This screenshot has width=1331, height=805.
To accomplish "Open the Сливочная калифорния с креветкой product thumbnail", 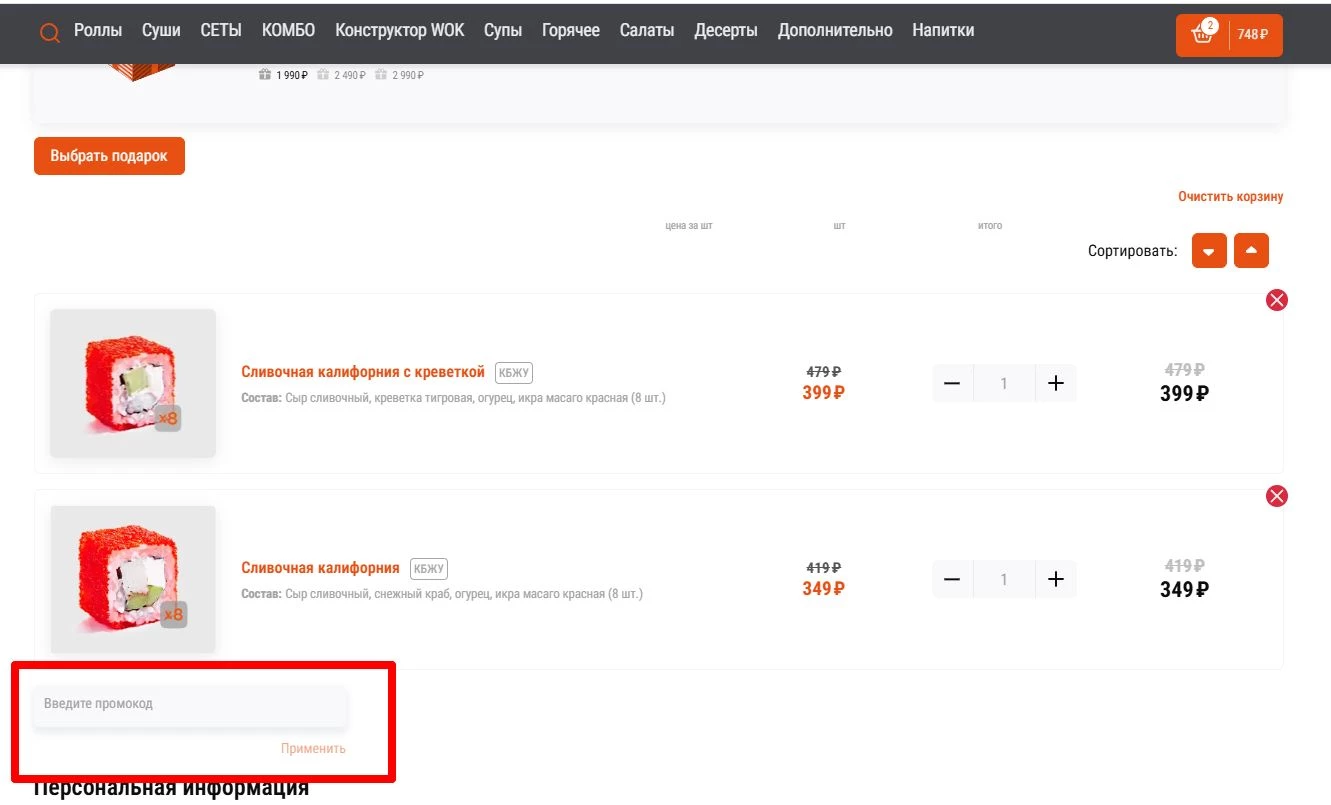I will point(133,384).
